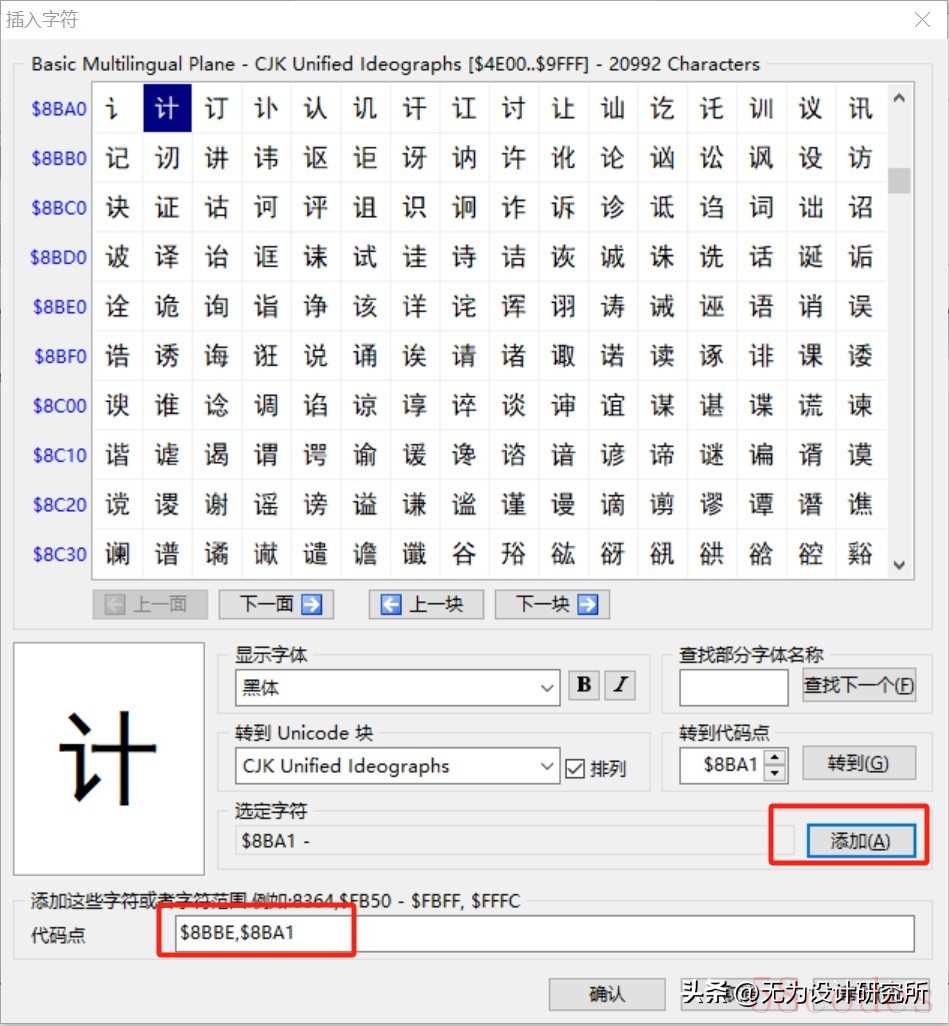Select character 识 in row $8BC0
Screen dimensions: 949x1026
pos(414,207)
